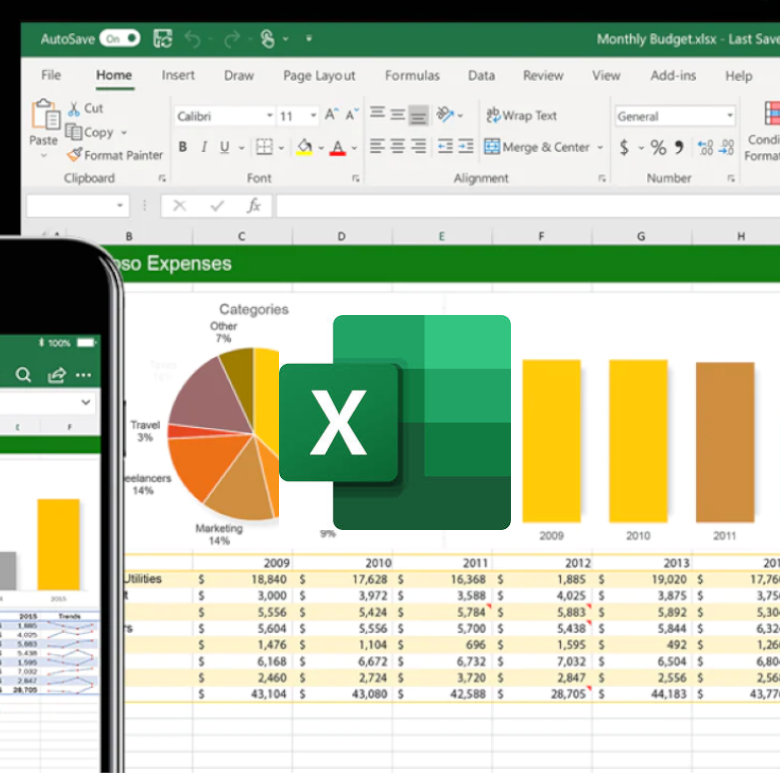
Task: Click in the formula bar input
Action: point(528,206)
